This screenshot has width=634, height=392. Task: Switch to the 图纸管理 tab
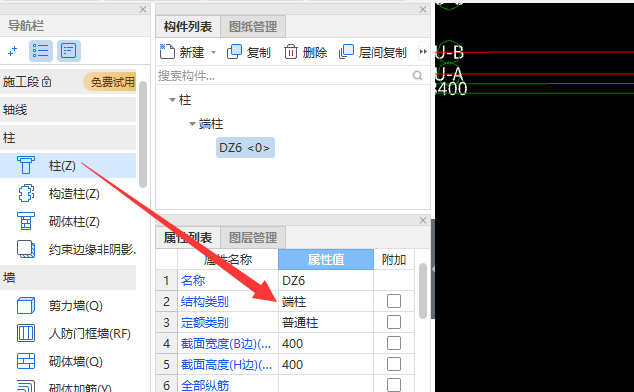pyautogui.click(x=253, y=27)
